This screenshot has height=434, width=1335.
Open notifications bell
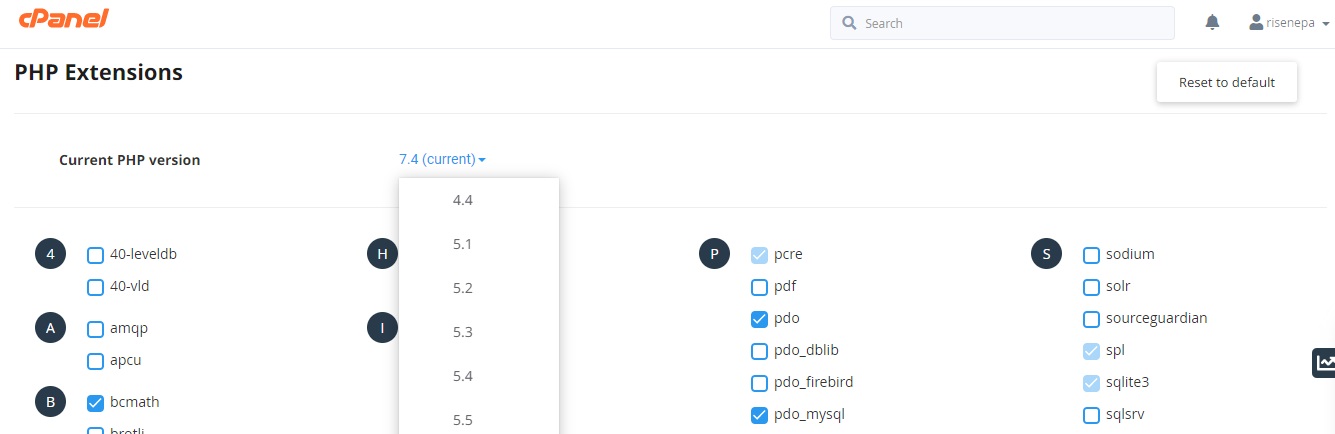pyautogui.click(x=1212, y=22)
